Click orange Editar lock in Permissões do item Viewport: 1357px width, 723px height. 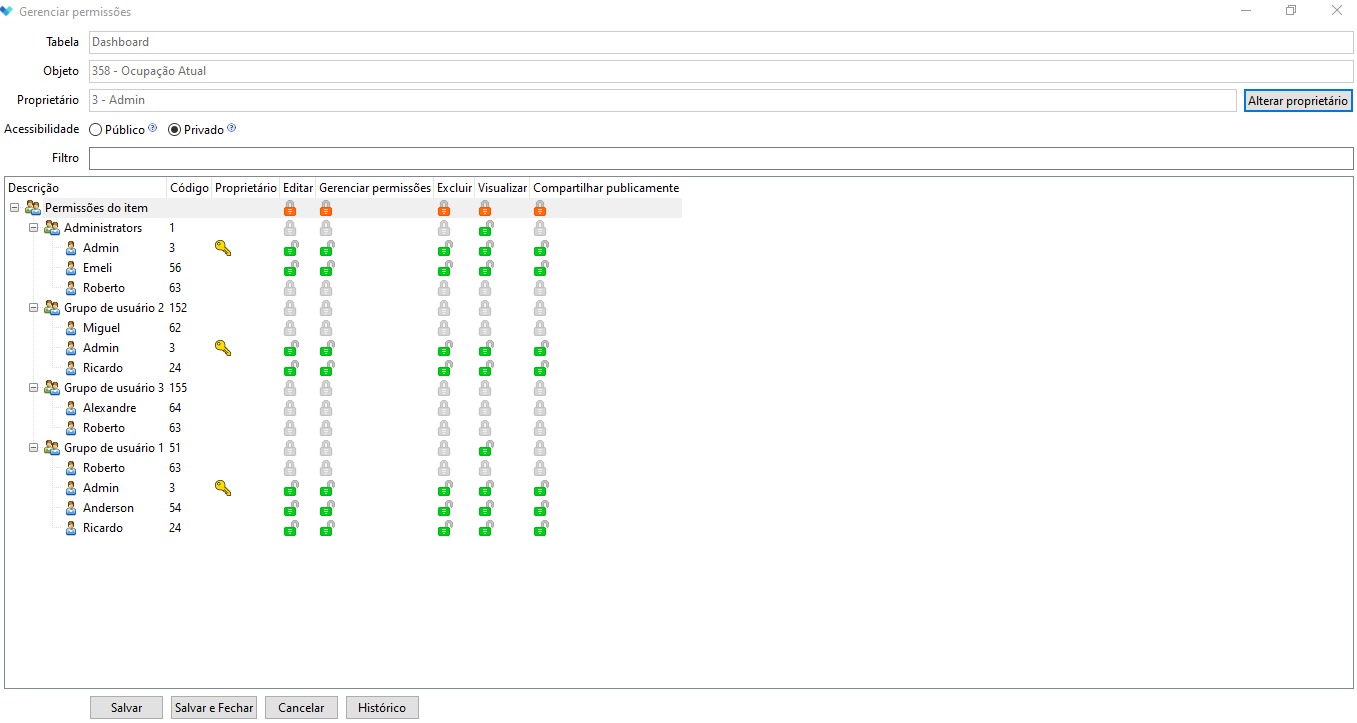[290, 208]
